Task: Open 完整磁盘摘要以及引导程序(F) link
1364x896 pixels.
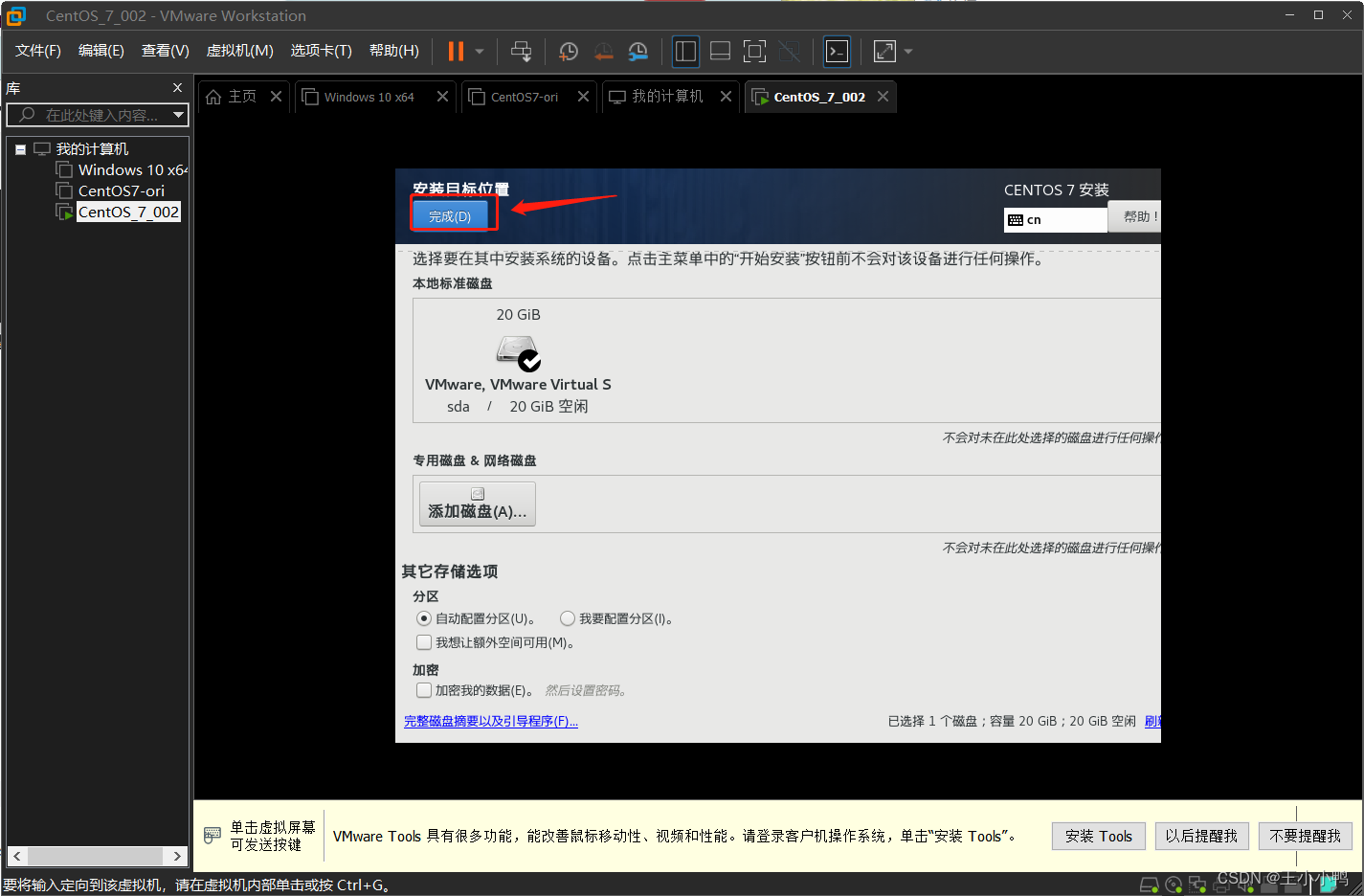Action: click(x=491, y=722)
